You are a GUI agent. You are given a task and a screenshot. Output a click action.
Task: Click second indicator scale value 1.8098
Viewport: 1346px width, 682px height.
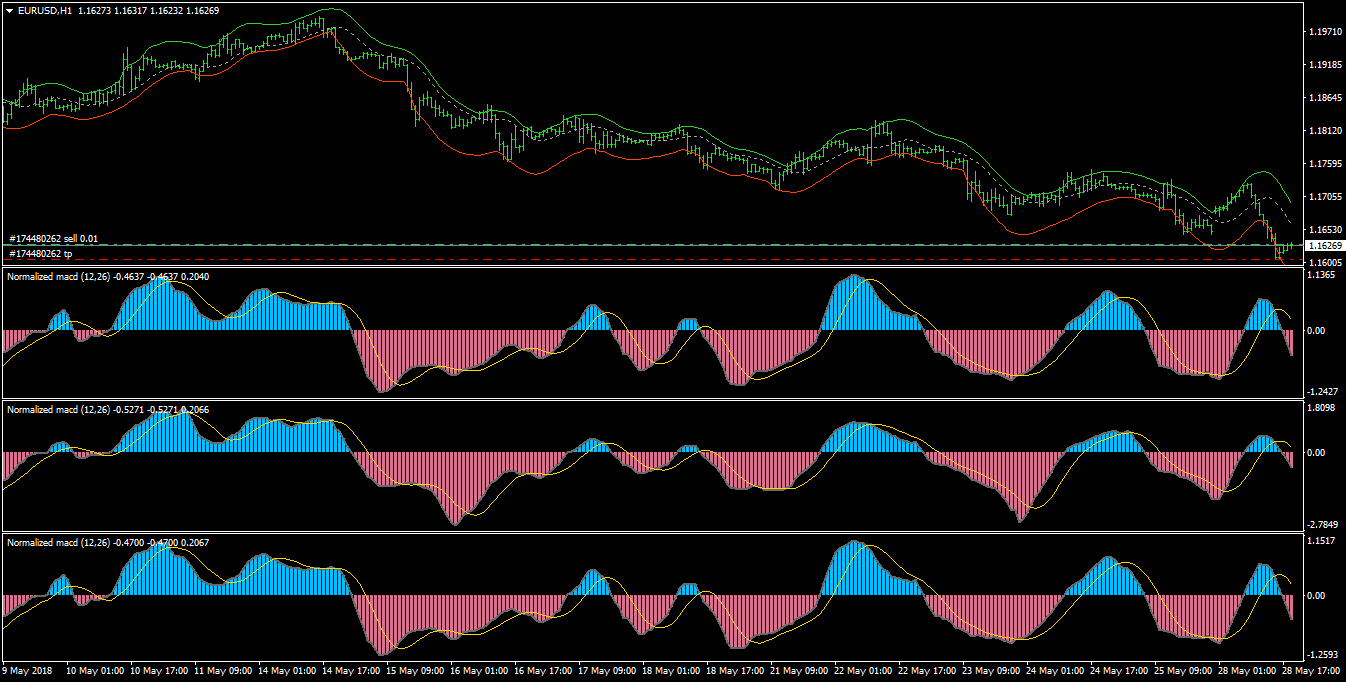tap(1323, 408)
